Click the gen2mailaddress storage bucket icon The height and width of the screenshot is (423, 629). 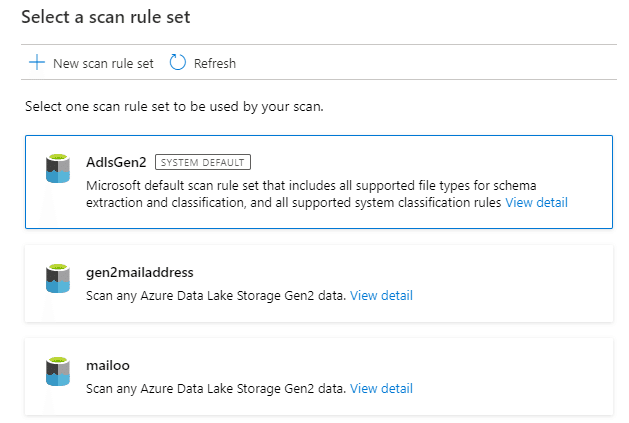point(58,278)
